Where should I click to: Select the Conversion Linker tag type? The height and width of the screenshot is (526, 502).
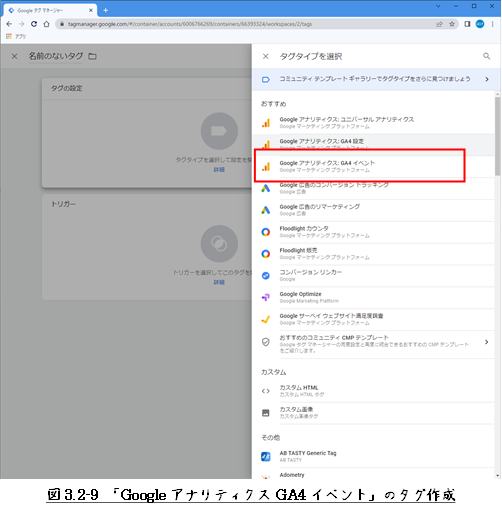[373, 275]
